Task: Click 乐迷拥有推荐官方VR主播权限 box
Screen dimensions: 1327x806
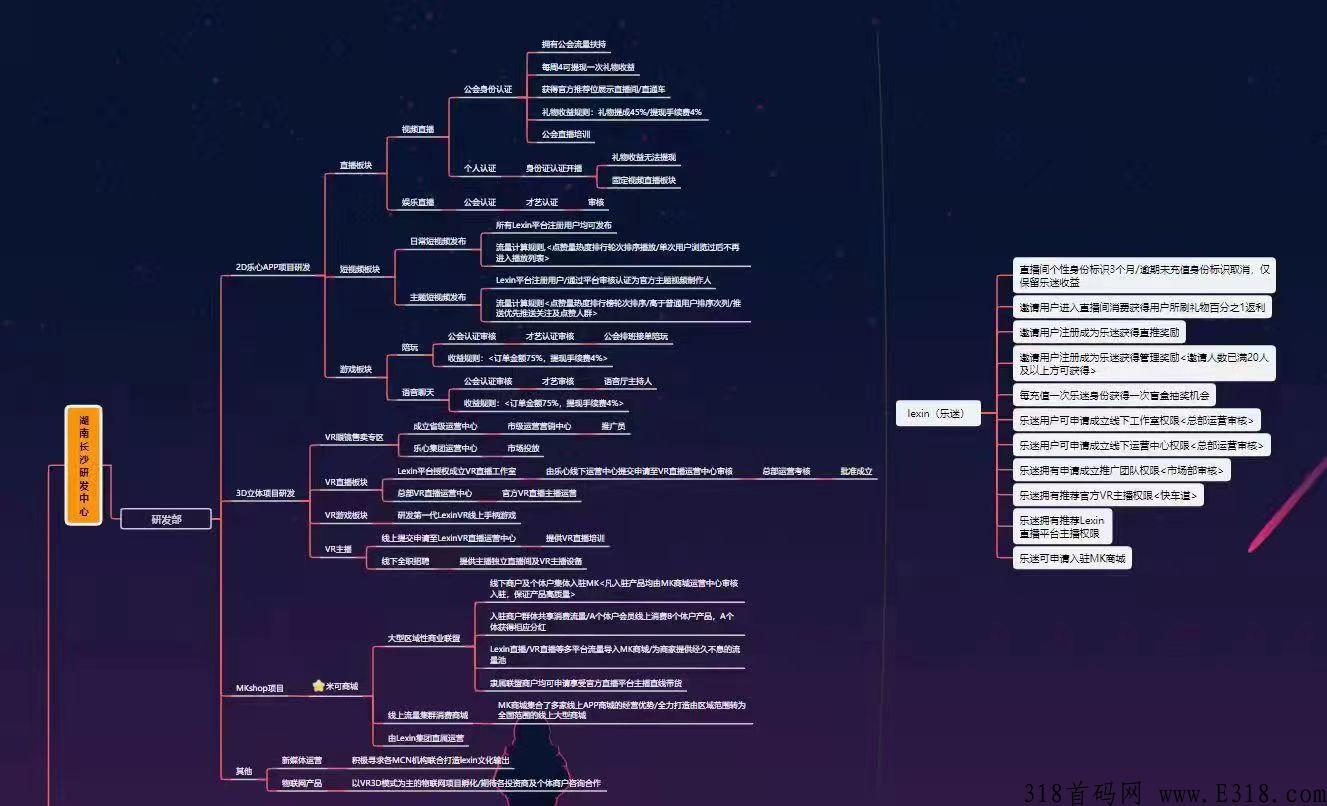Action: click(1108, 495)
